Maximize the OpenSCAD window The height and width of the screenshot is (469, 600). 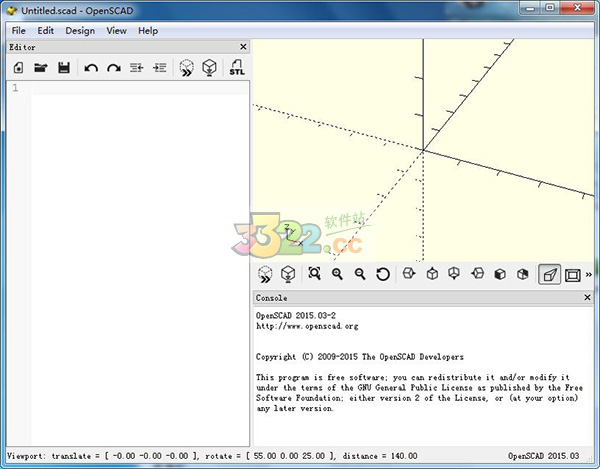(x=549, y=8)
